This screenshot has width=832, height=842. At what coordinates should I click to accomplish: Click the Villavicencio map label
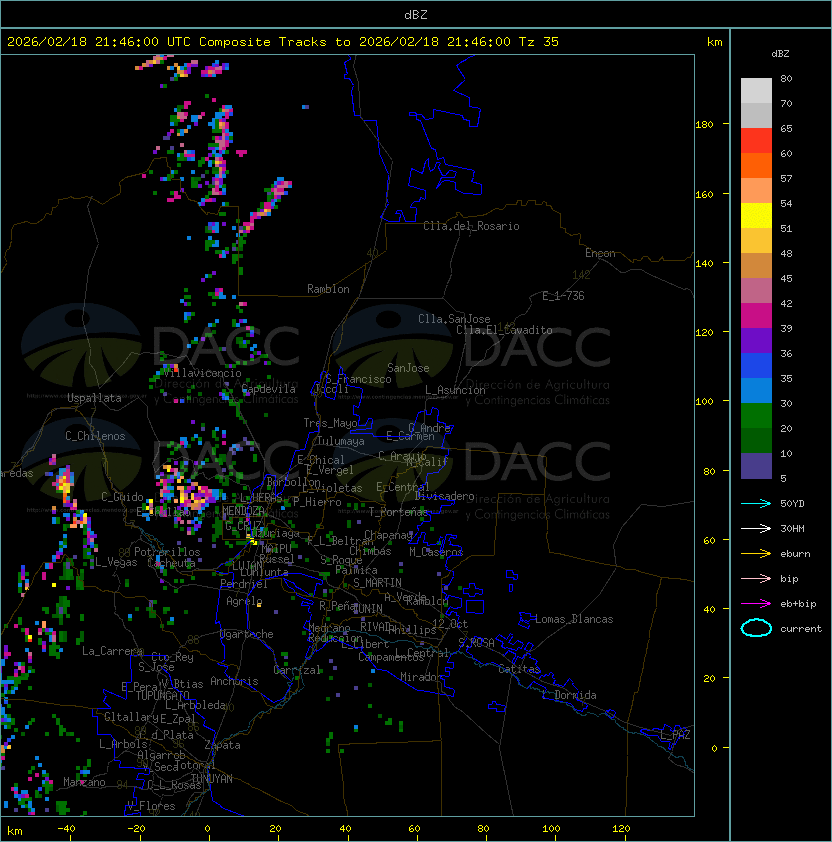(202, 373)
